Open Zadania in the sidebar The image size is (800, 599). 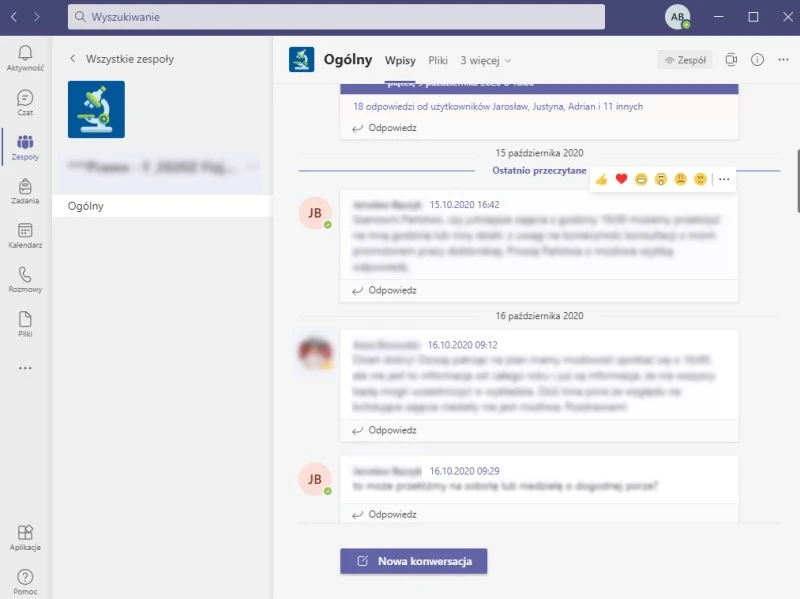[x=25, y=190]
